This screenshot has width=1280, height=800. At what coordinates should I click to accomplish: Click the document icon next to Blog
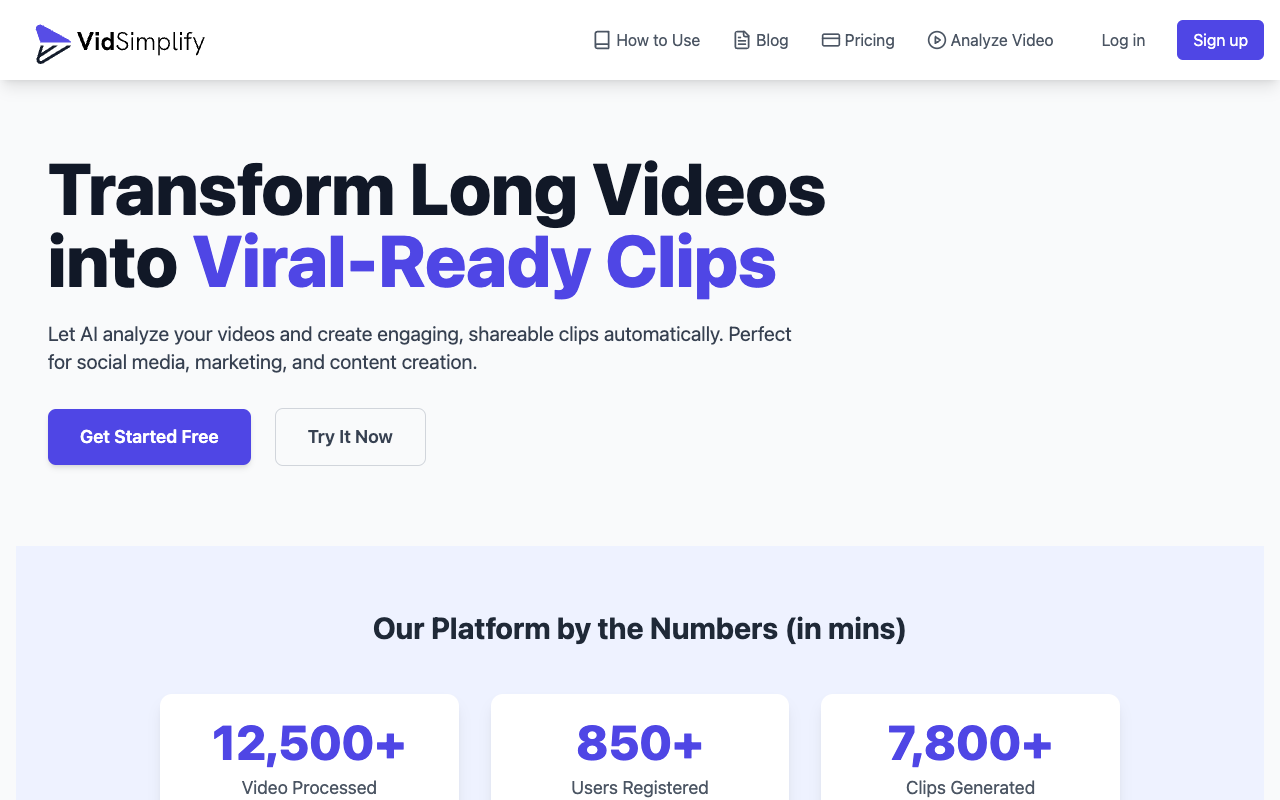click(740, 39)
